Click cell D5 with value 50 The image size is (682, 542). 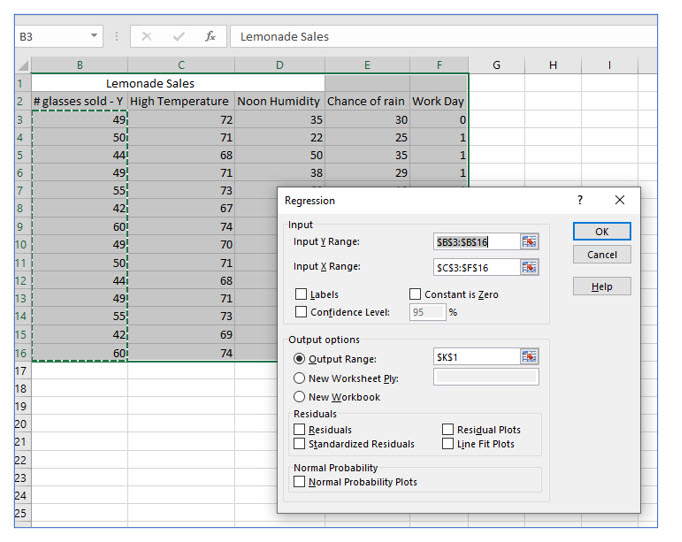point(280,155)
